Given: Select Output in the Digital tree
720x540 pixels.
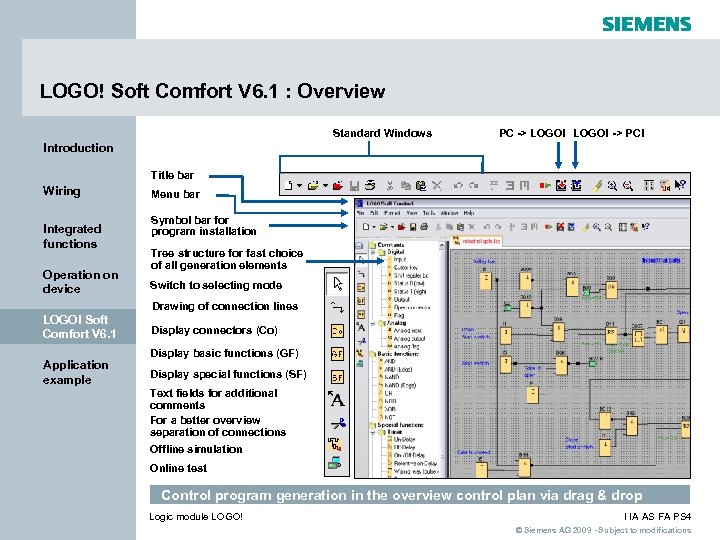Looking at the screenshot, I should coord(402,299).
